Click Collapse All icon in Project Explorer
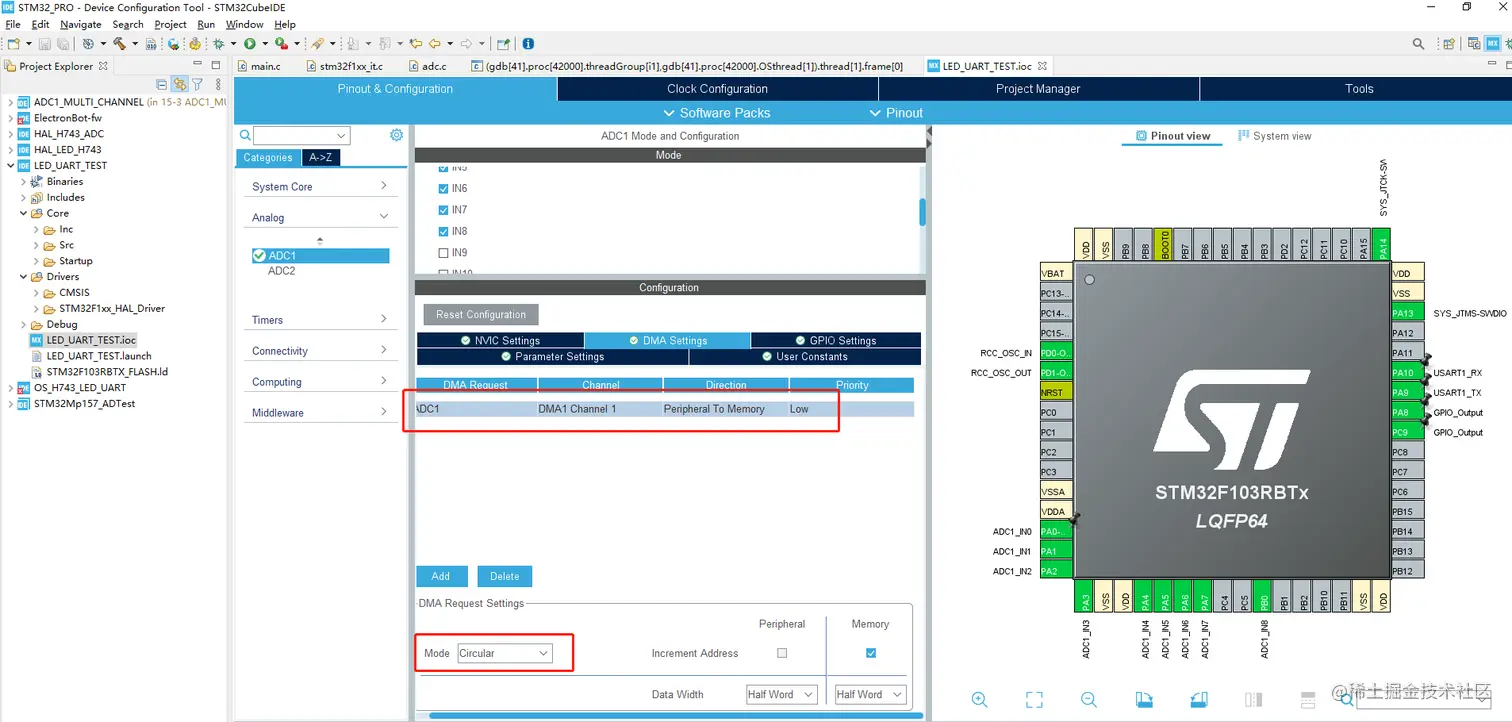Viewport: 1512px width, 722px height. [x=161, y=85]
